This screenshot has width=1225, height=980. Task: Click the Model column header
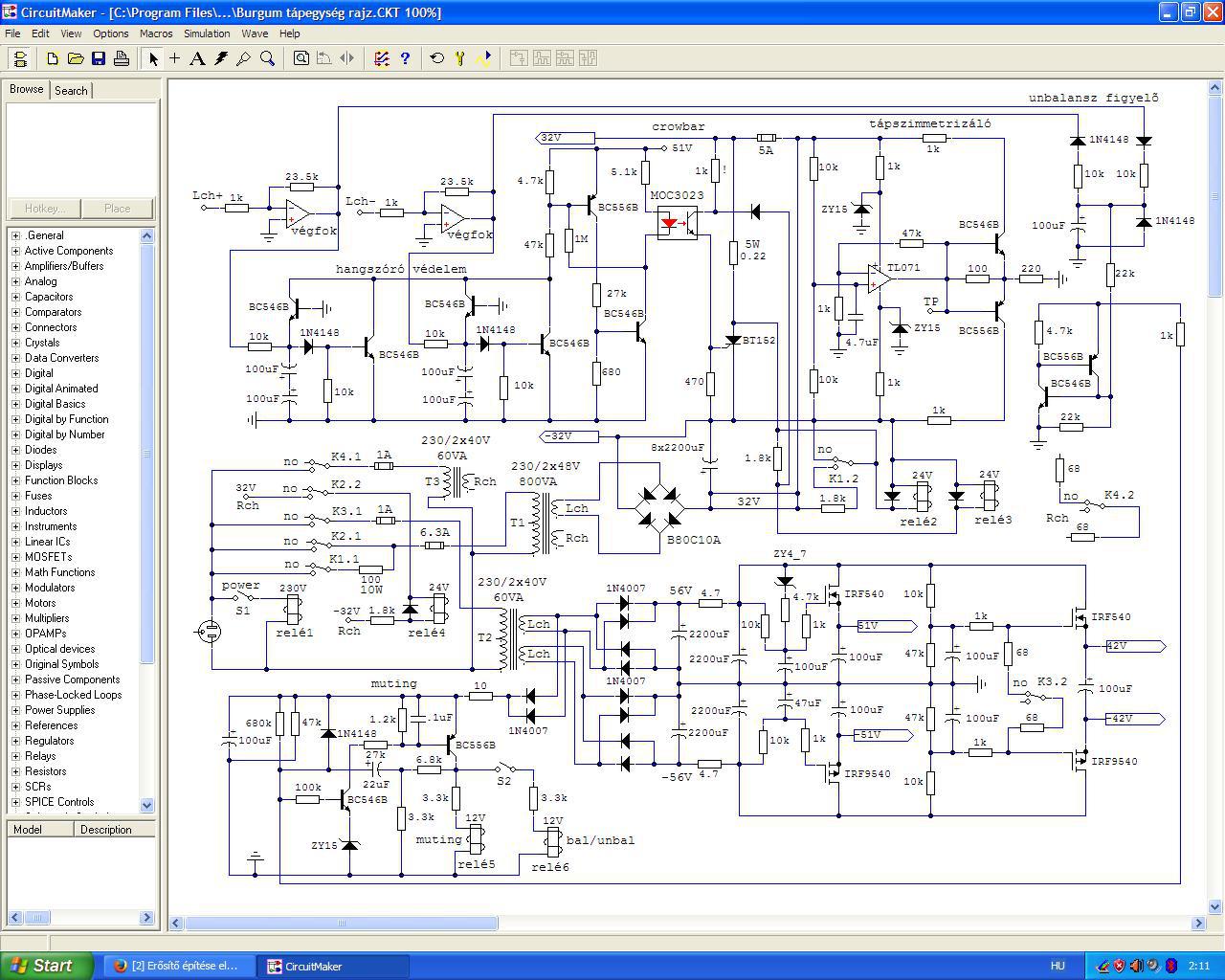coord(39,830)
